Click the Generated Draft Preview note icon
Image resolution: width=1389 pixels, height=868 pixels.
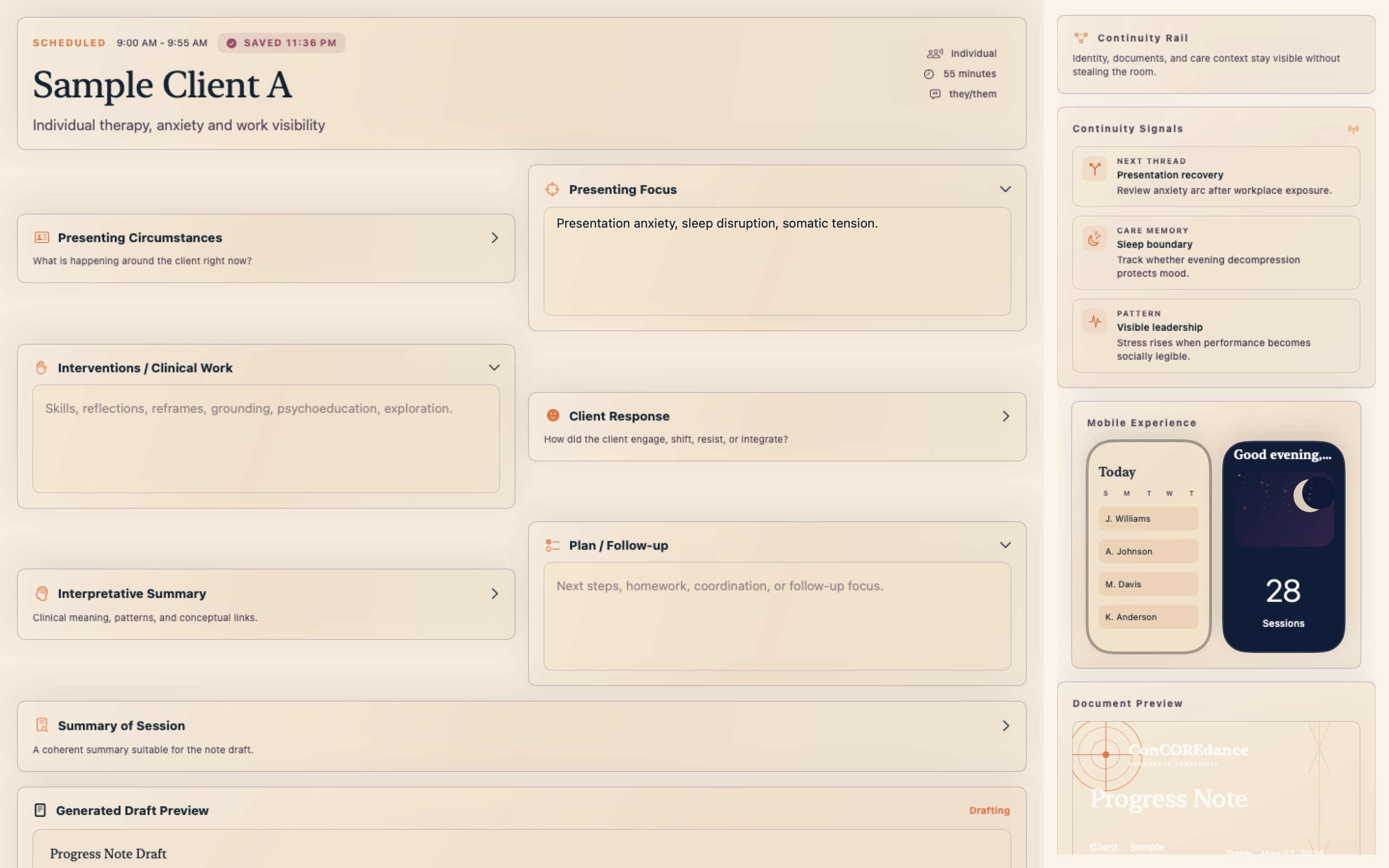[x=40, y=810]
